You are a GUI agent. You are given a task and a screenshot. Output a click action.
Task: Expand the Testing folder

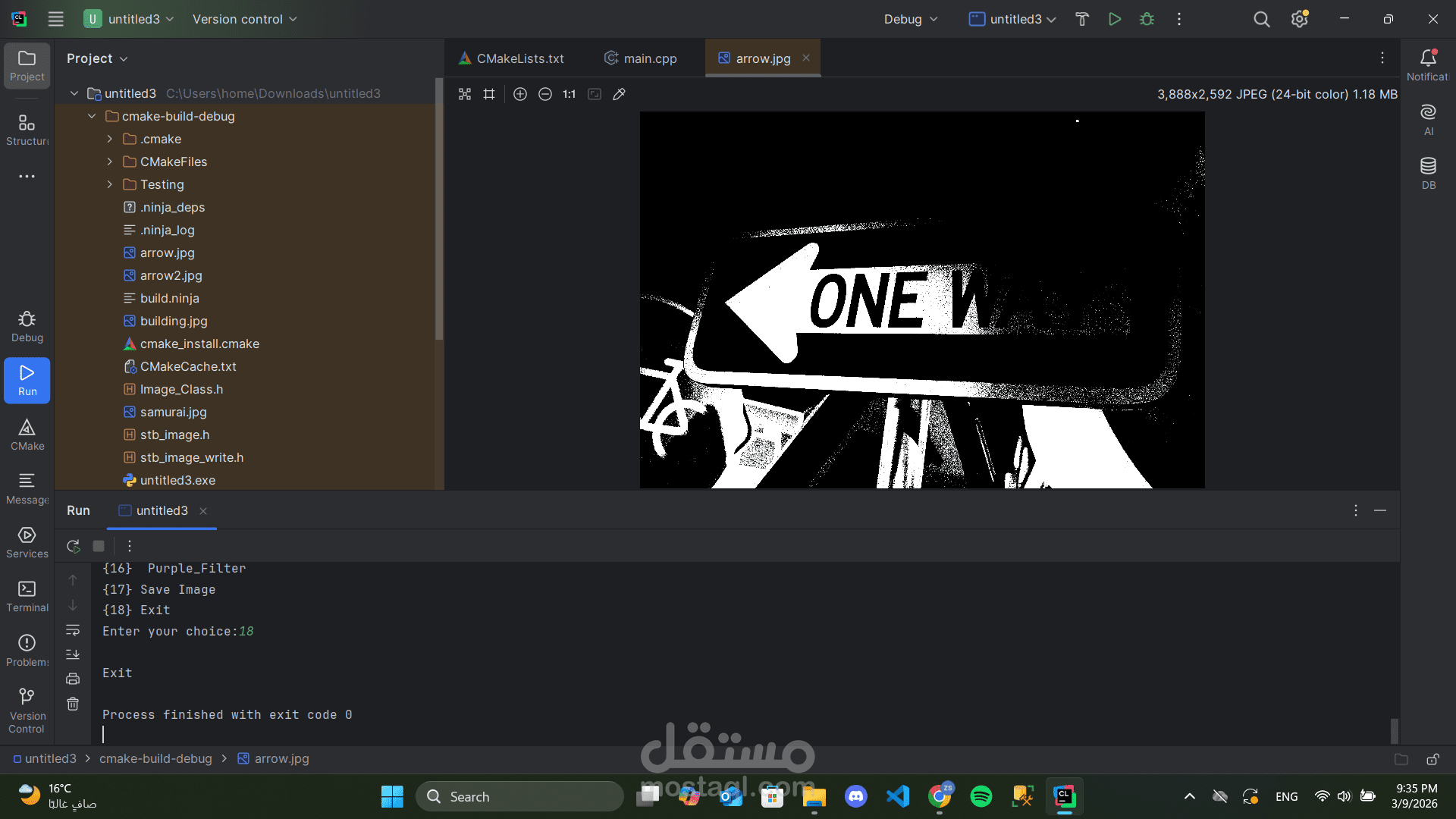[x=110, y=184]
